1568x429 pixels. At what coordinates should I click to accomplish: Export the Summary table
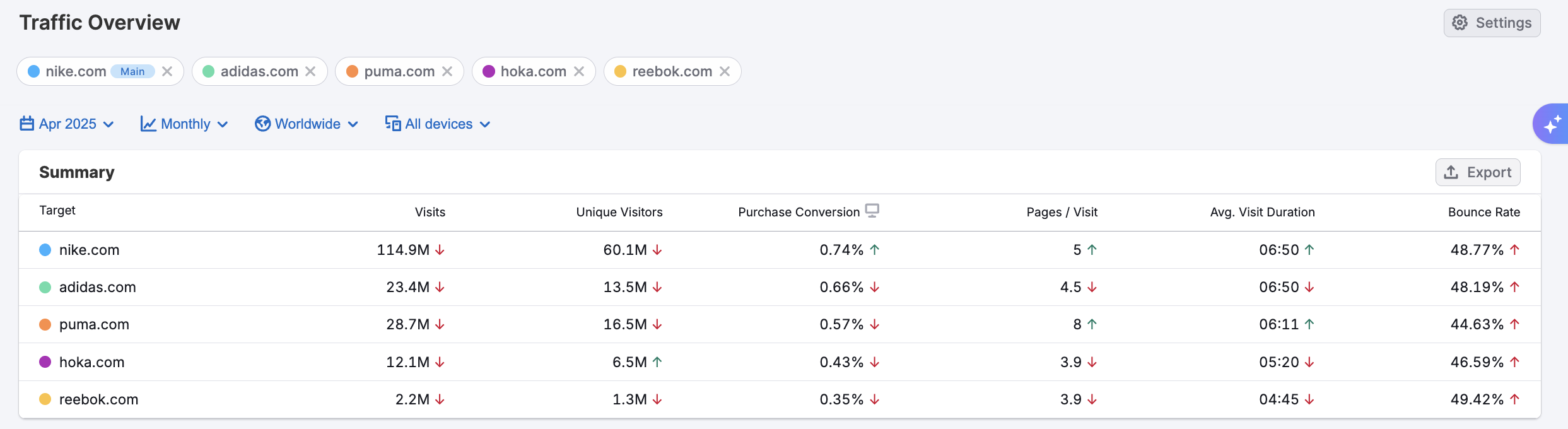[x=1478, y=172]
